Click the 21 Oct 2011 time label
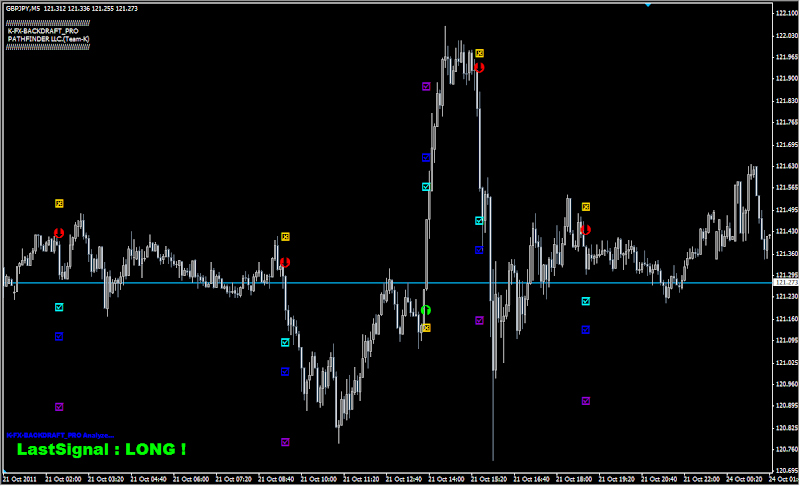 [19, 479]
